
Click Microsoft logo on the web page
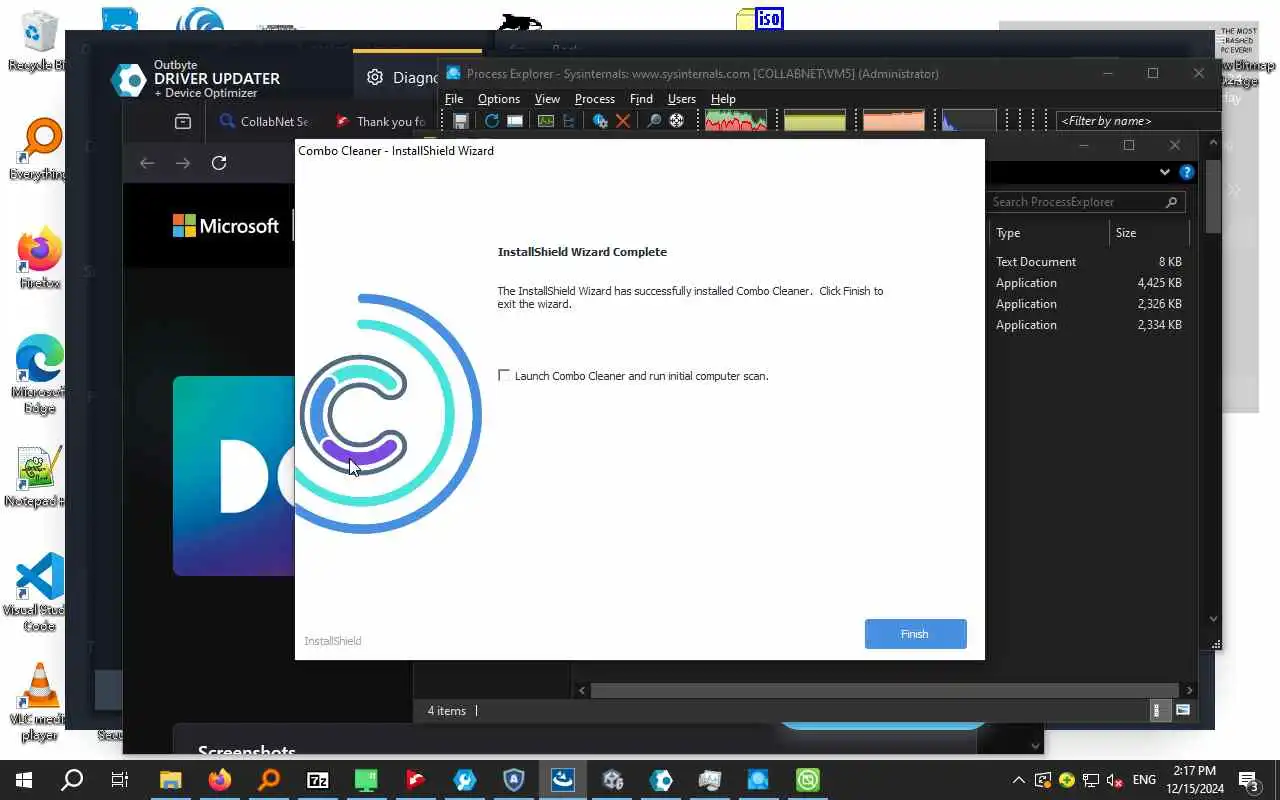(226, 226)
